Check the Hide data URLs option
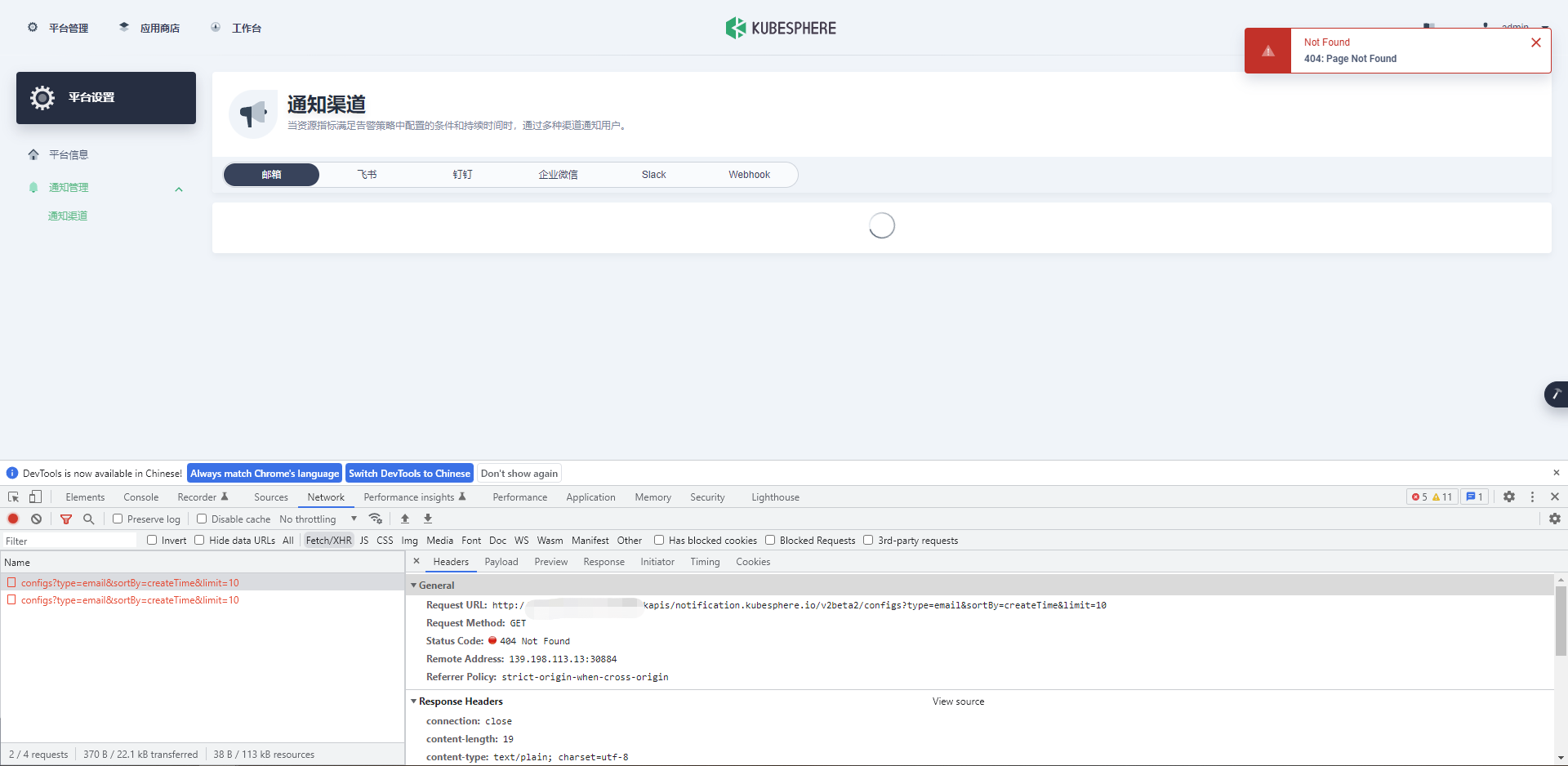The width and height of the screenshot is (1568, 766). pos(199,540)
